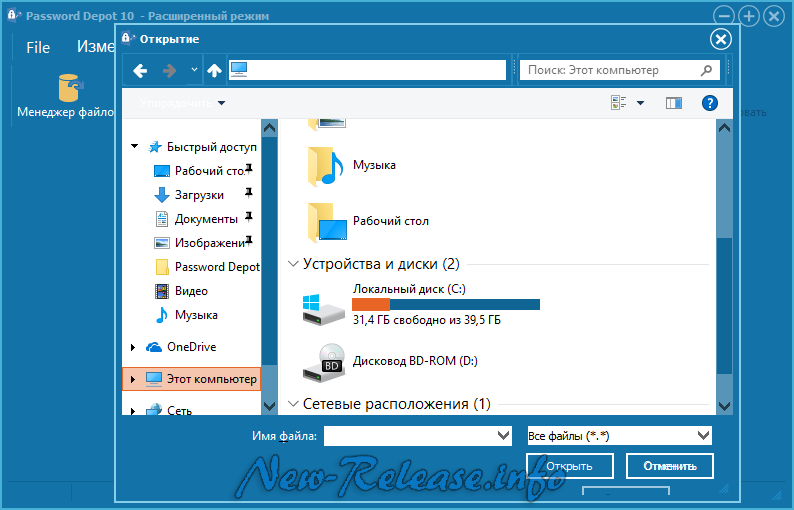Toggle the preview pane icon
The height and width of the screenshot is (510, 794).
673,103
